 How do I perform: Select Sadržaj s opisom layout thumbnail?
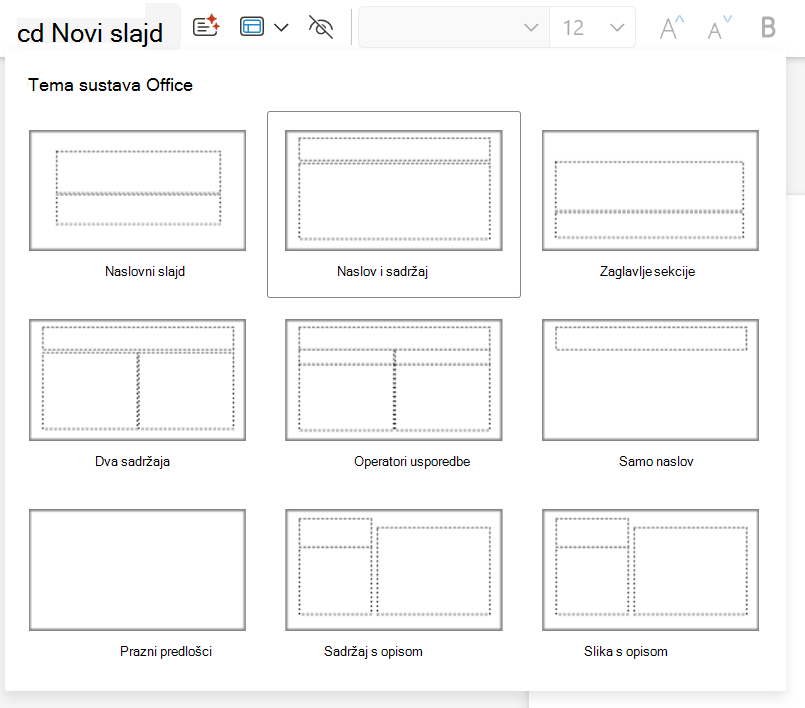coord(394,570)
